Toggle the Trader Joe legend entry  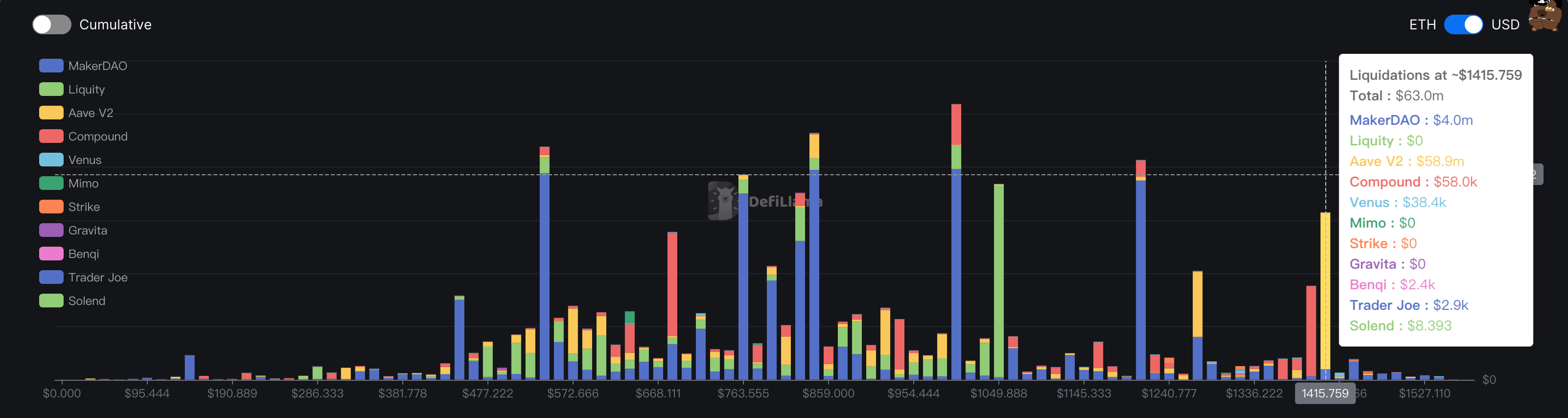(83, 278)
